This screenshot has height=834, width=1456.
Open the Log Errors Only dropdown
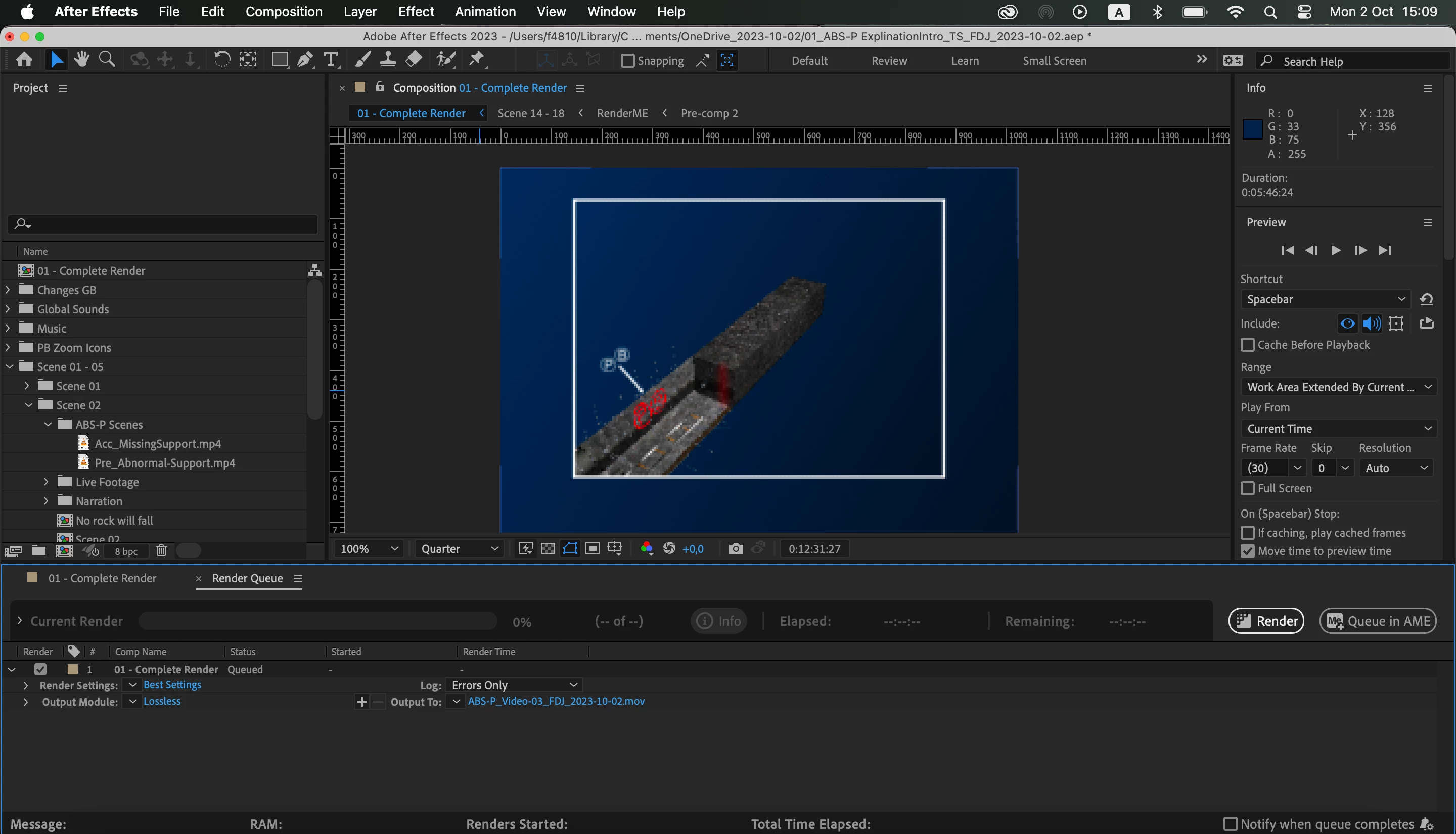point(514,685)
